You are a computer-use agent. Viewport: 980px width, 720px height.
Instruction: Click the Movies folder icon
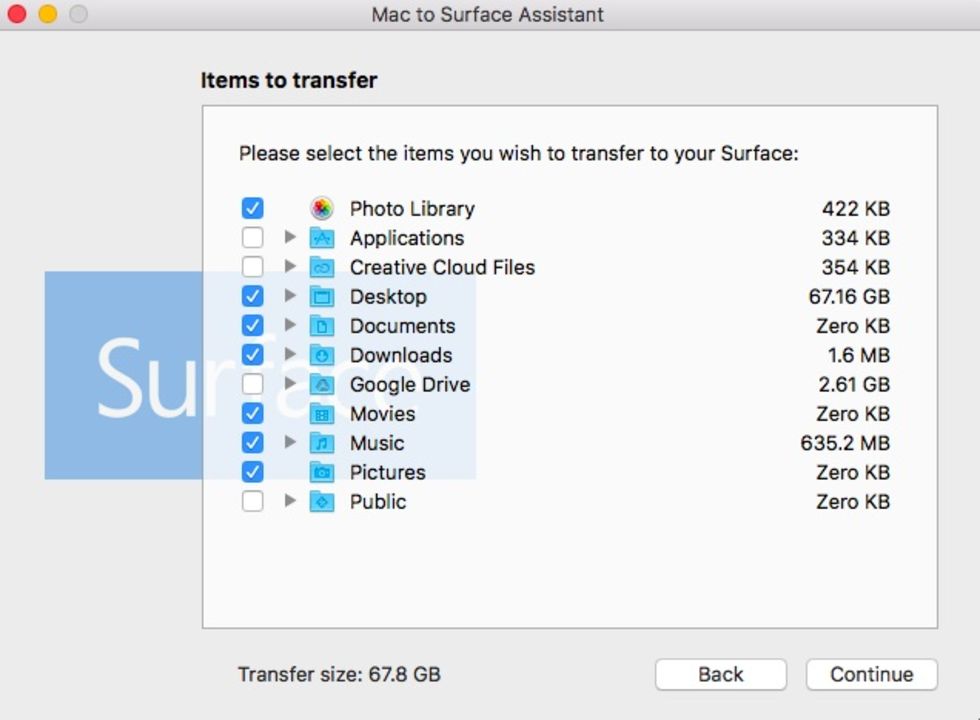(x=321, y=414)
